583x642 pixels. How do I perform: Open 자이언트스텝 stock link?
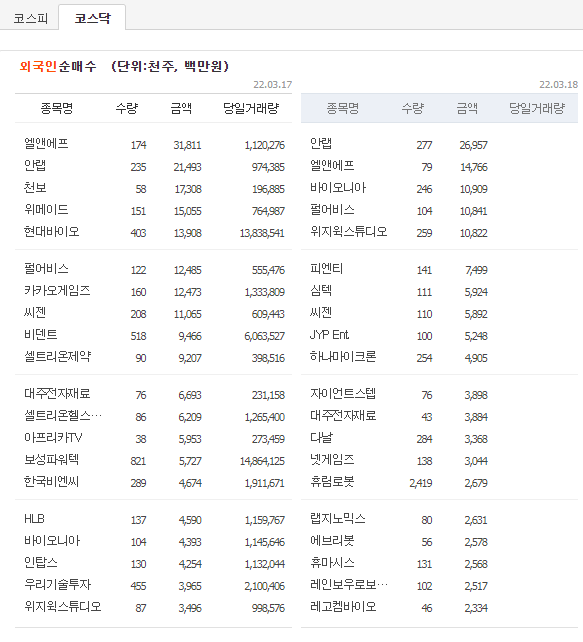pyautogui.click(x=343, y=394)
